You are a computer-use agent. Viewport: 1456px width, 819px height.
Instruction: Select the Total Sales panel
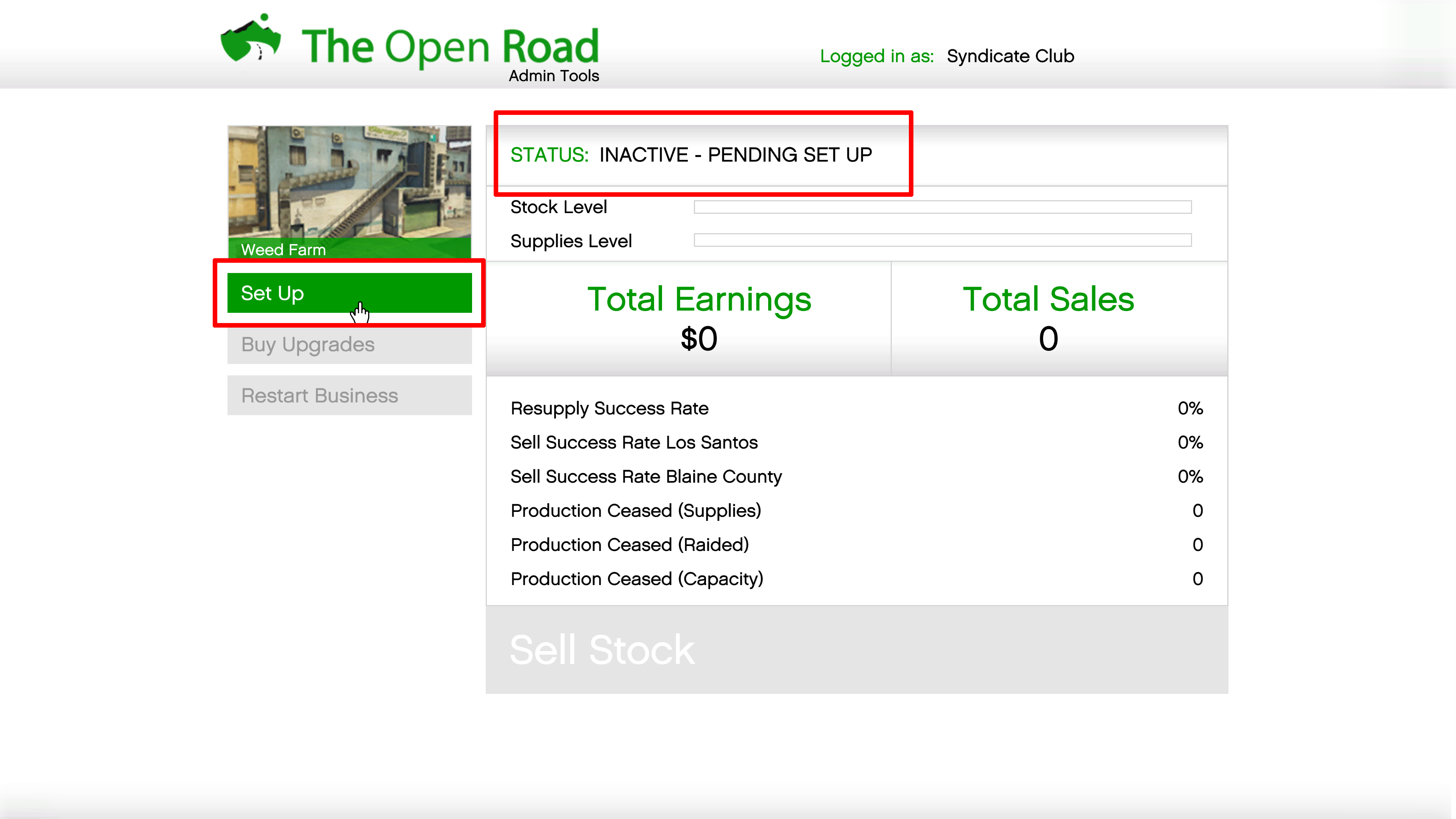[x=1048, y=318]
